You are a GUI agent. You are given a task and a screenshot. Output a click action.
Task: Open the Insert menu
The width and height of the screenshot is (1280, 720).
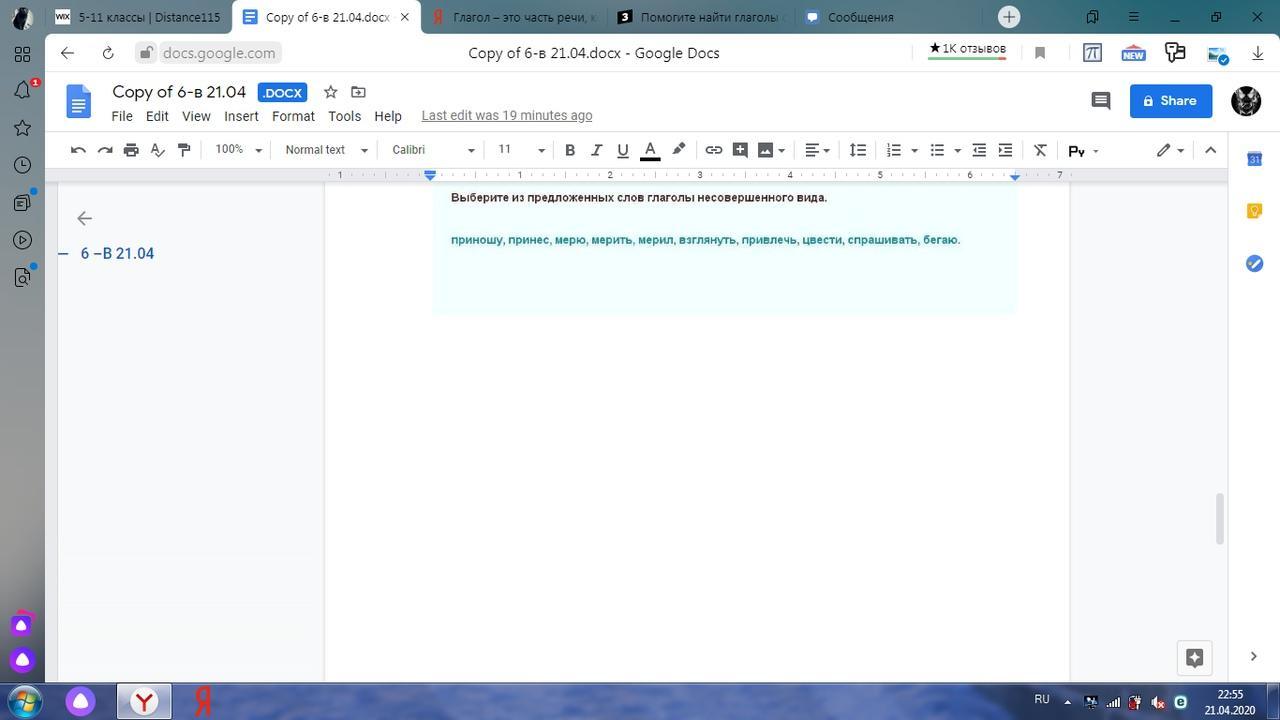pyautogui.click(x=241, y=116)
